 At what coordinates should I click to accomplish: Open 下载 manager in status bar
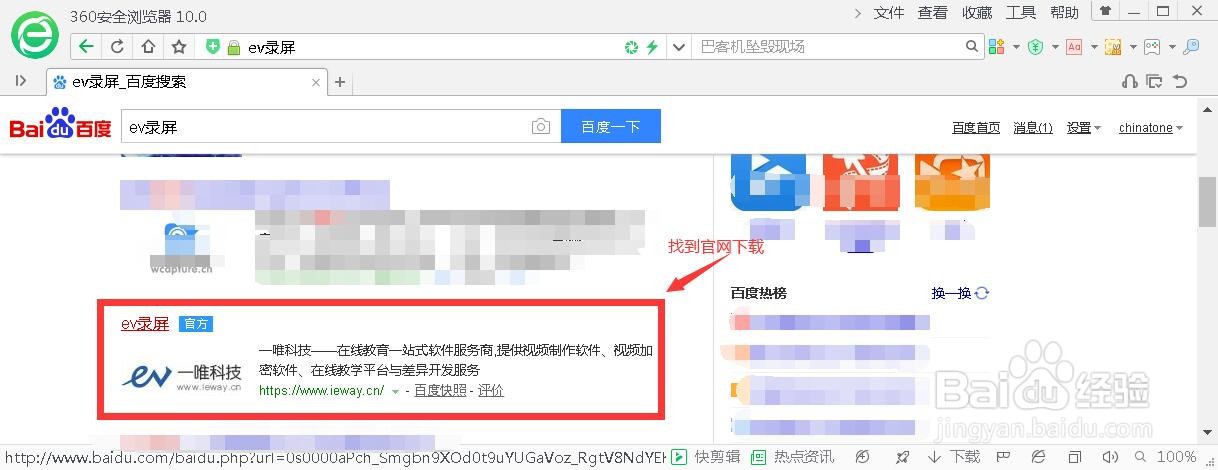coord(953,457)
